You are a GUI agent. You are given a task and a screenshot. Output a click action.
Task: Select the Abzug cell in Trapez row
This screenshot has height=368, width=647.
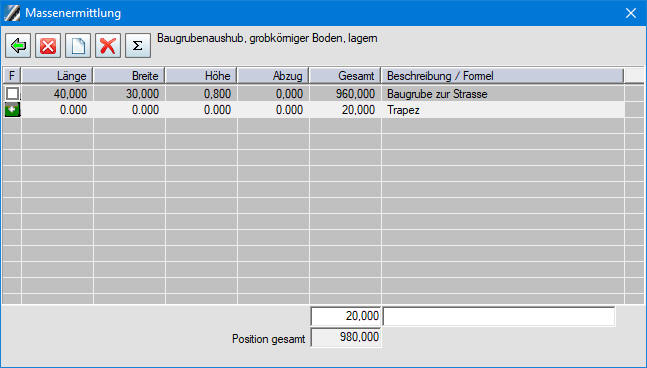(273, 110)
